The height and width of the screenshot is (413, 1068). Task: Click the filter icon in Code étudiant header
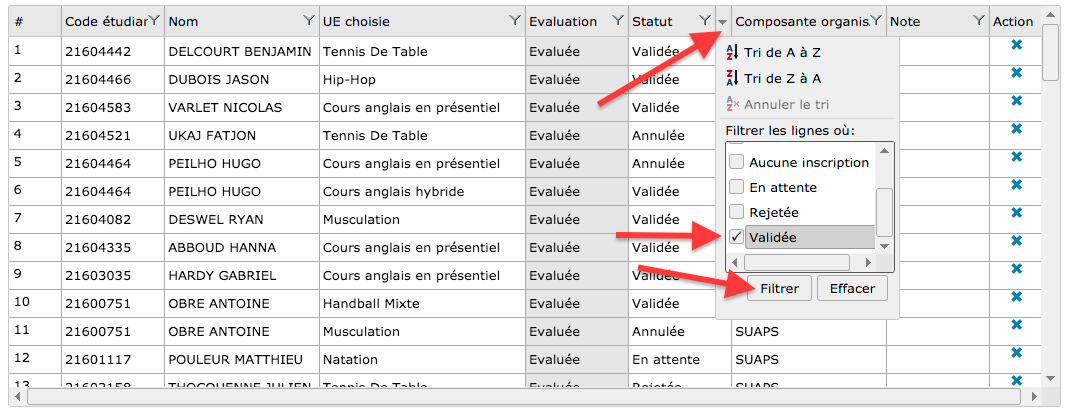click(x=153, y=20)
